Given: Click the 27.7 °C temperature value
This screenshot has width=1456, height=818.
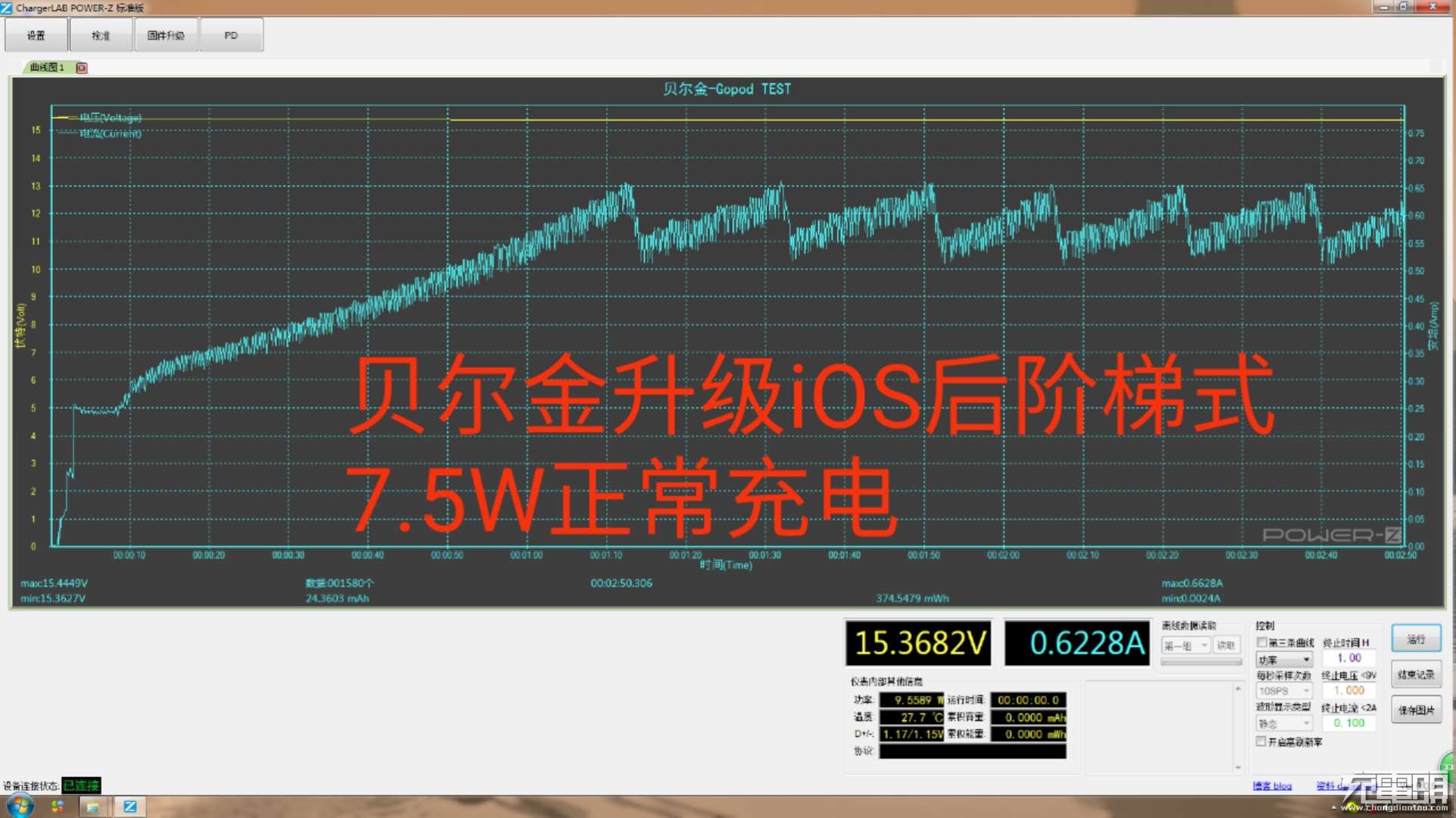Looking at the screenshot, I should pos(911,717).
